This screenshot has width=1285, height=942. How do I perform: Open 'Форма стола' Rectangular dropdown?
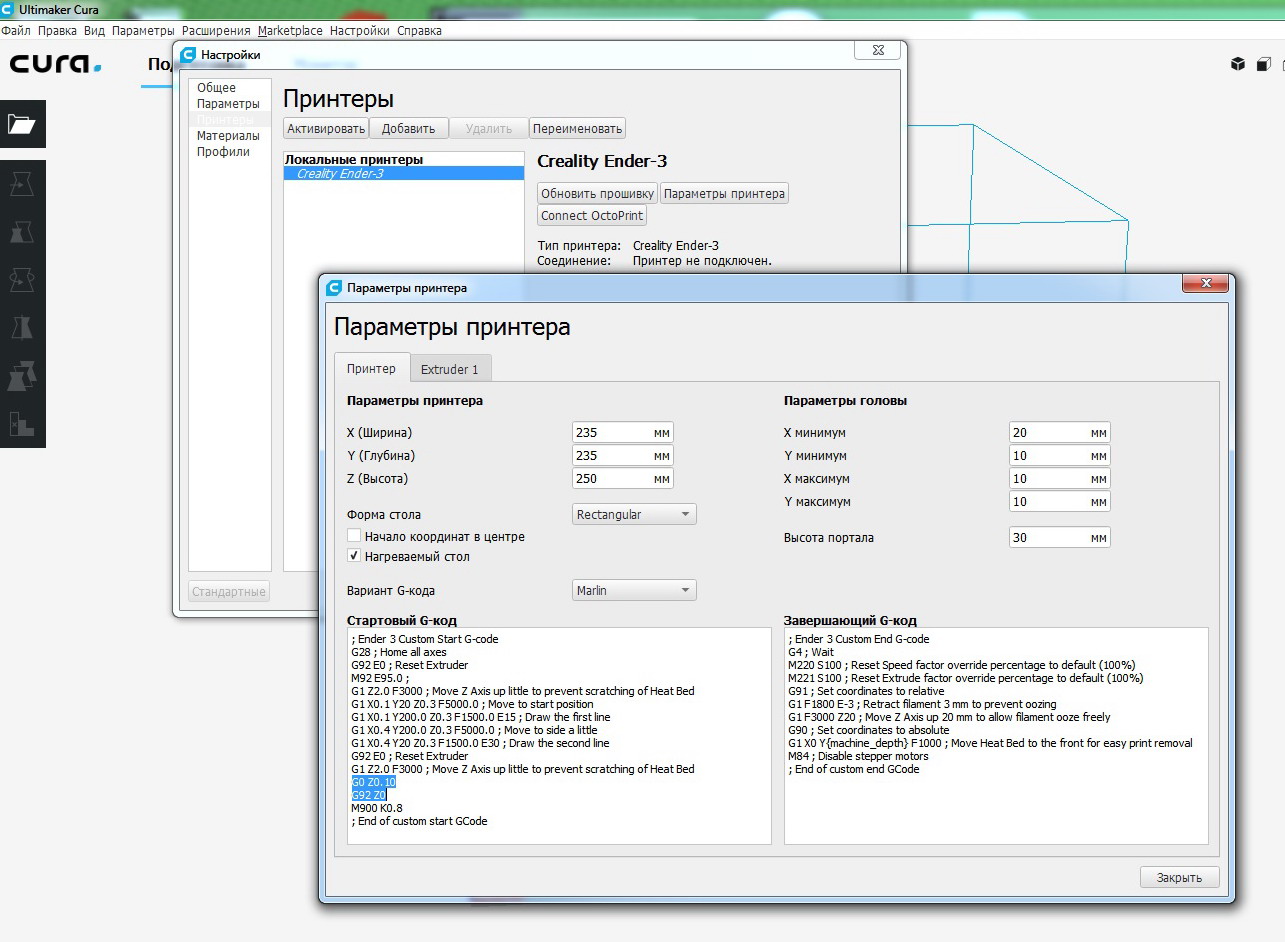point(634,514)
